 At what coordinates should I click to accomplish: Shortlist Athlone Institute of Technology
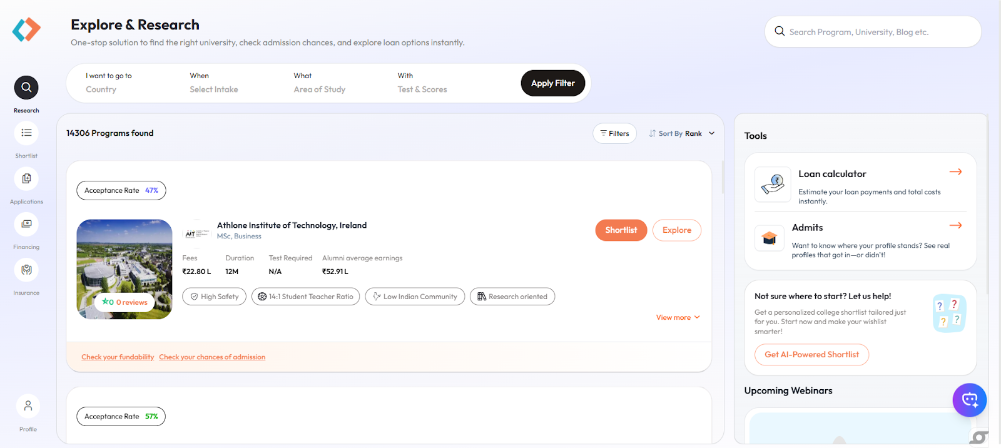(621, 230)
